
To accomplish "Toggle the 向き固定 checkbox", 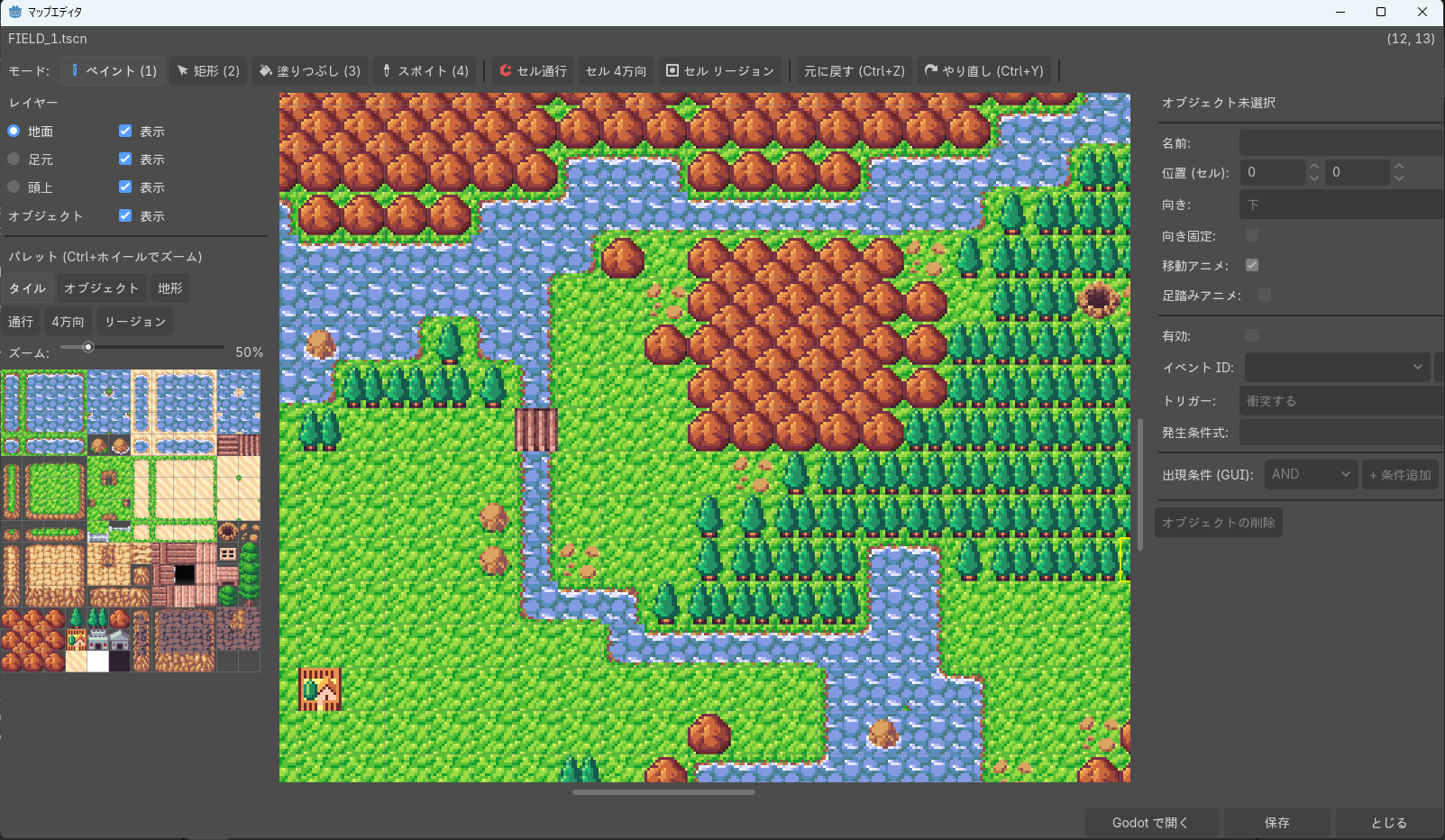I will coord(1252,235).
